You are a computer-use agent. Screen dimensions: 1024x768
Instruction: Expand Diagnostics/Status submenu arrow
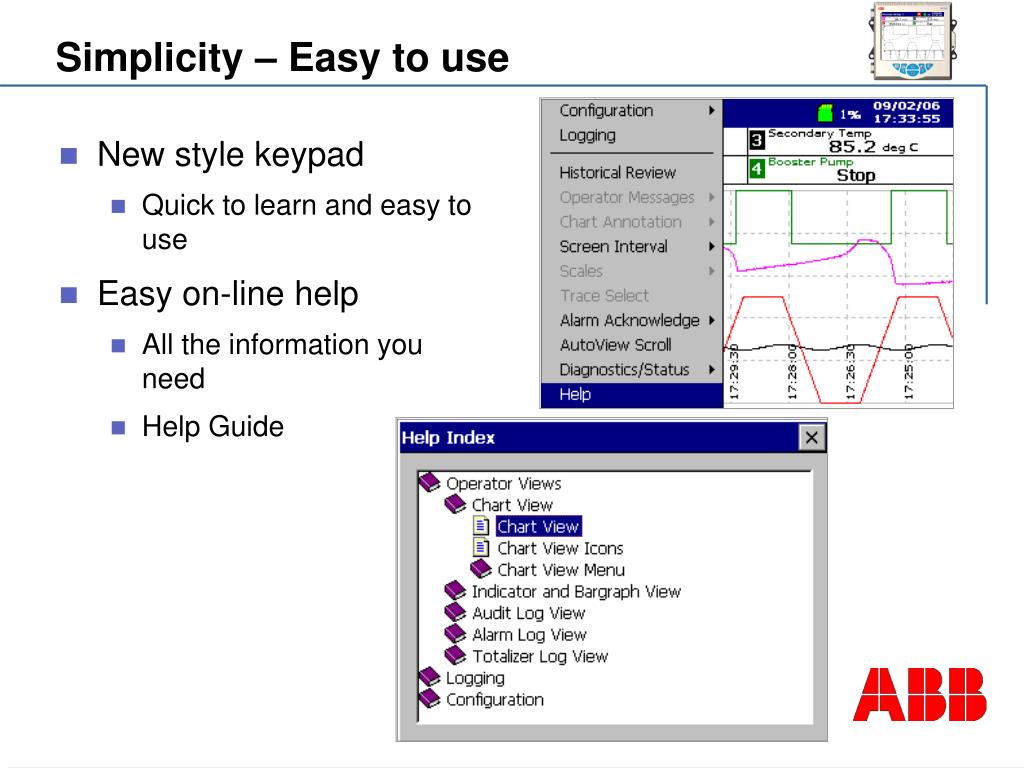[x=712, y=370]
